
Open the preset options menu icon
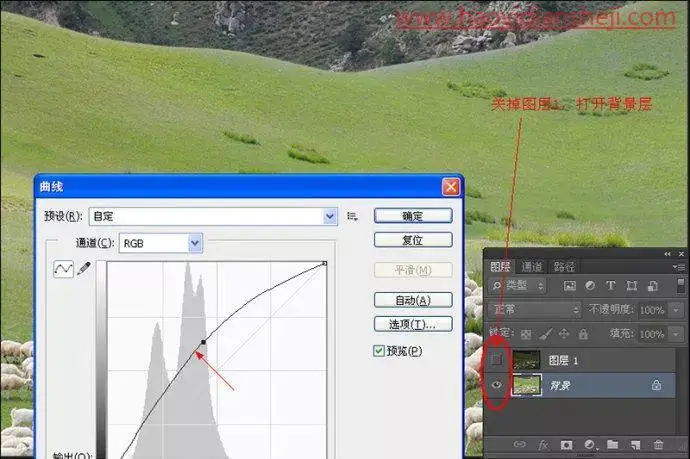352,216
